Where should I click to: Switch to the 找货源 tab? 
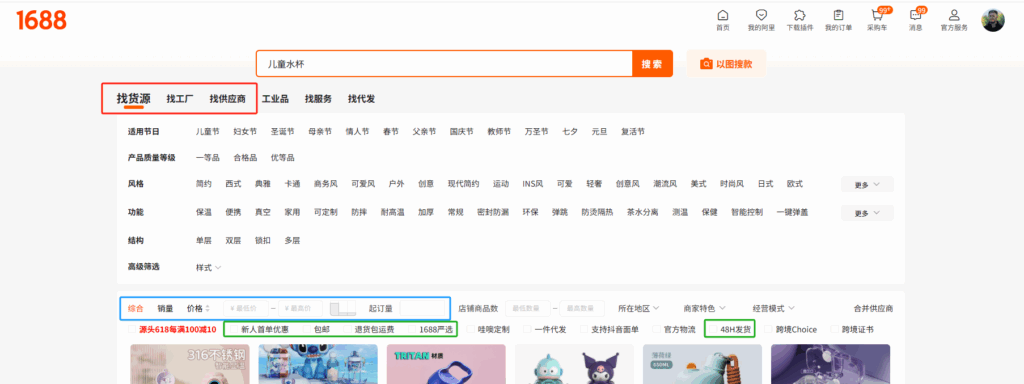(x=134, y=99)
